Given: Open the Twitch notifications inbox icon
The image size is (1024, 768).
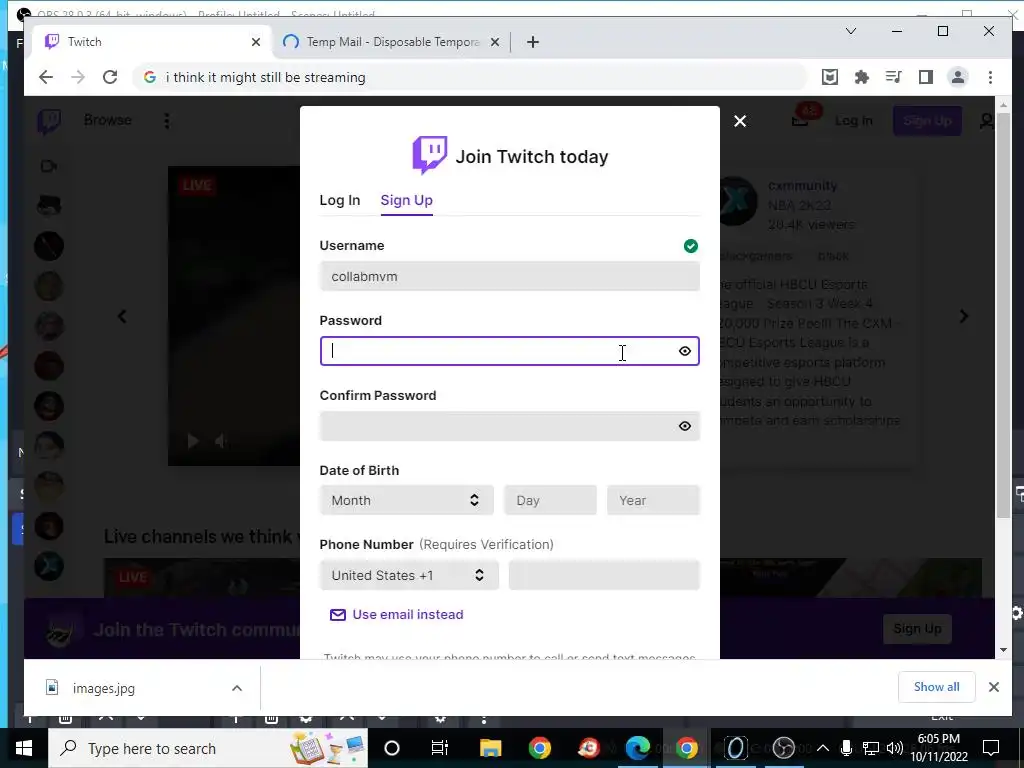Looking at the screenshot, I should coord(801,120).
